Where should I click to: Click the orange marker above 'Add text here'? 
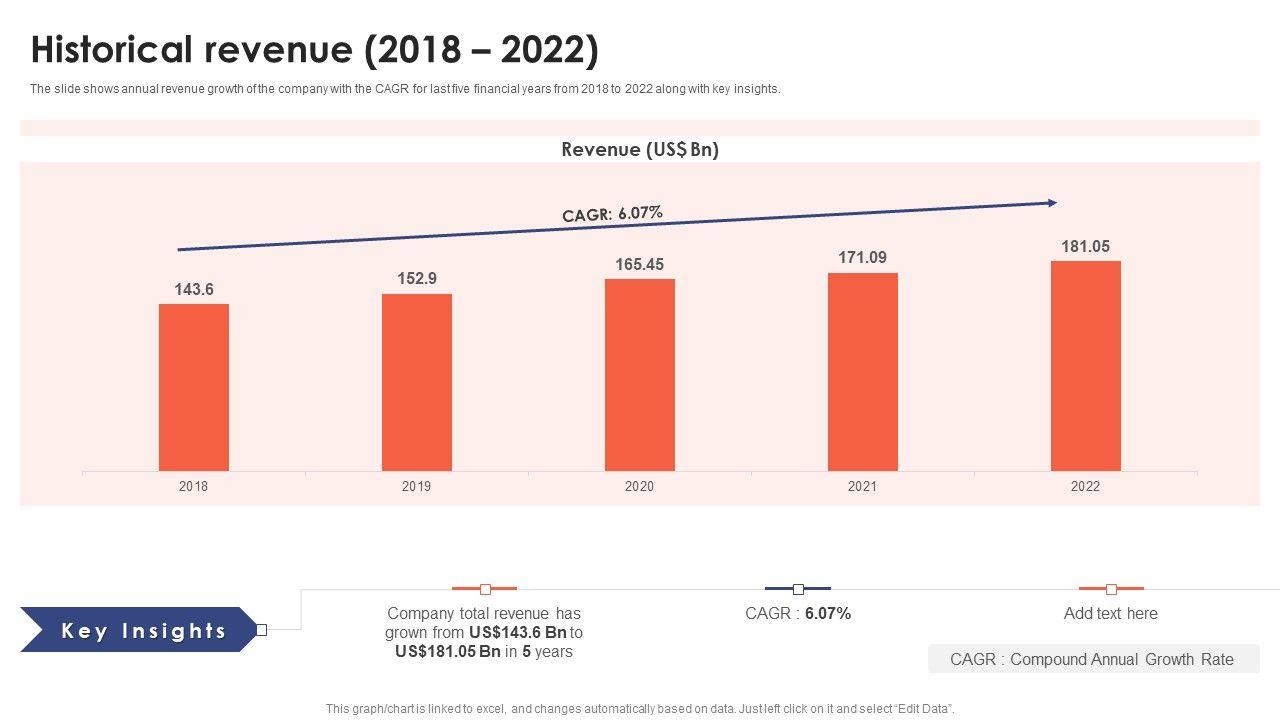(x=1111, y=589)
